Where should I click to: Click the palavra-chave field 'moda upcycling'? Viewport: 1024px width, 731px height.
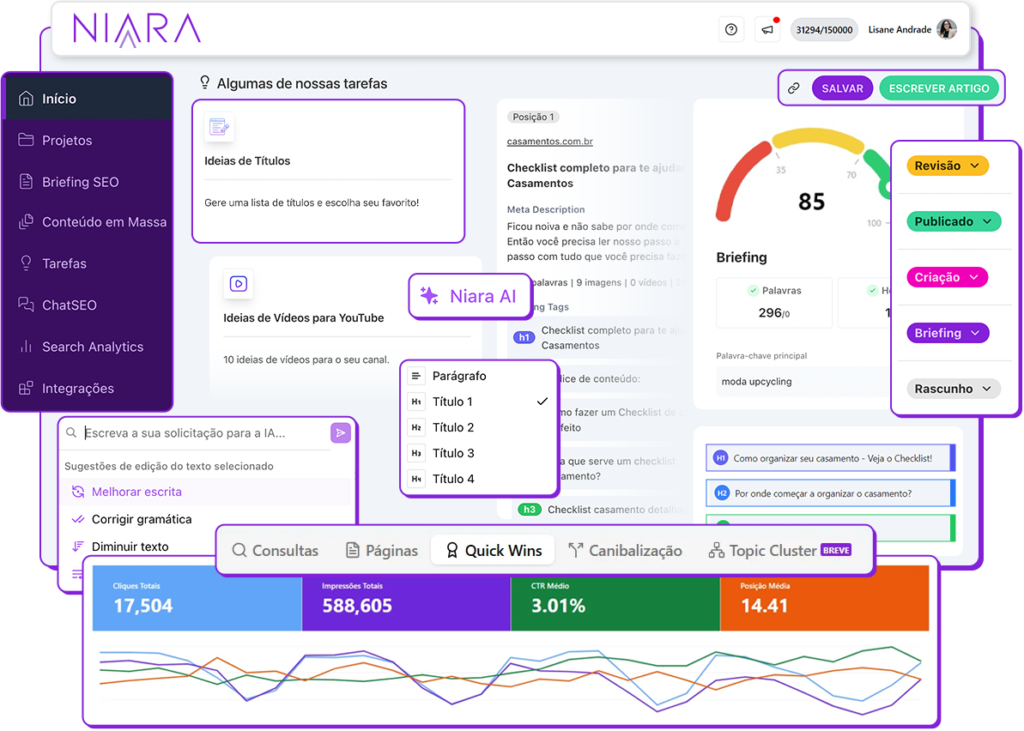click(x=804, y=382)
